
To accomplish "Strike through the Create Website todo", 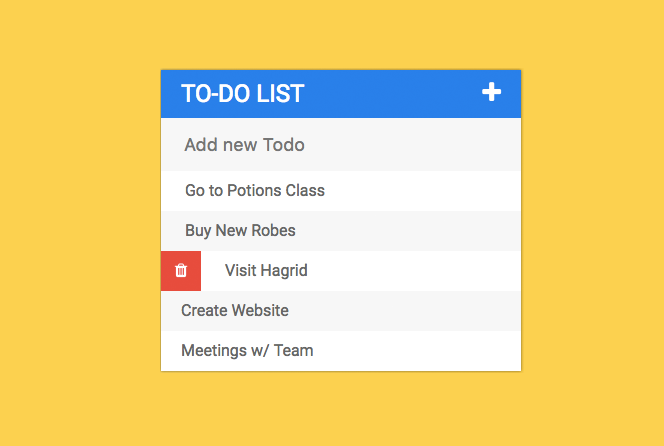I will tap(235, 310).
